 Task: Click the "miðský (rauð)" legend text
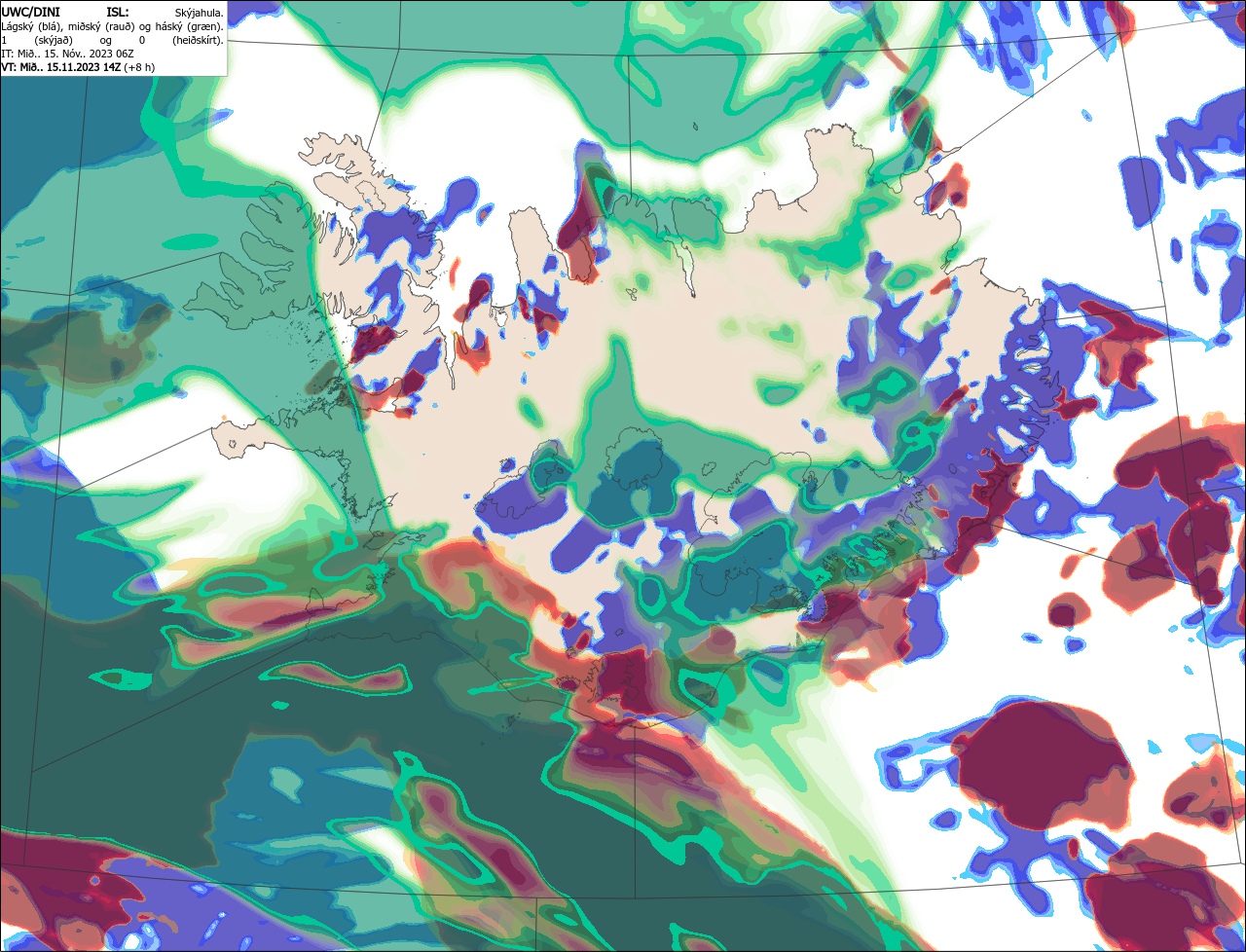[101, 27]
